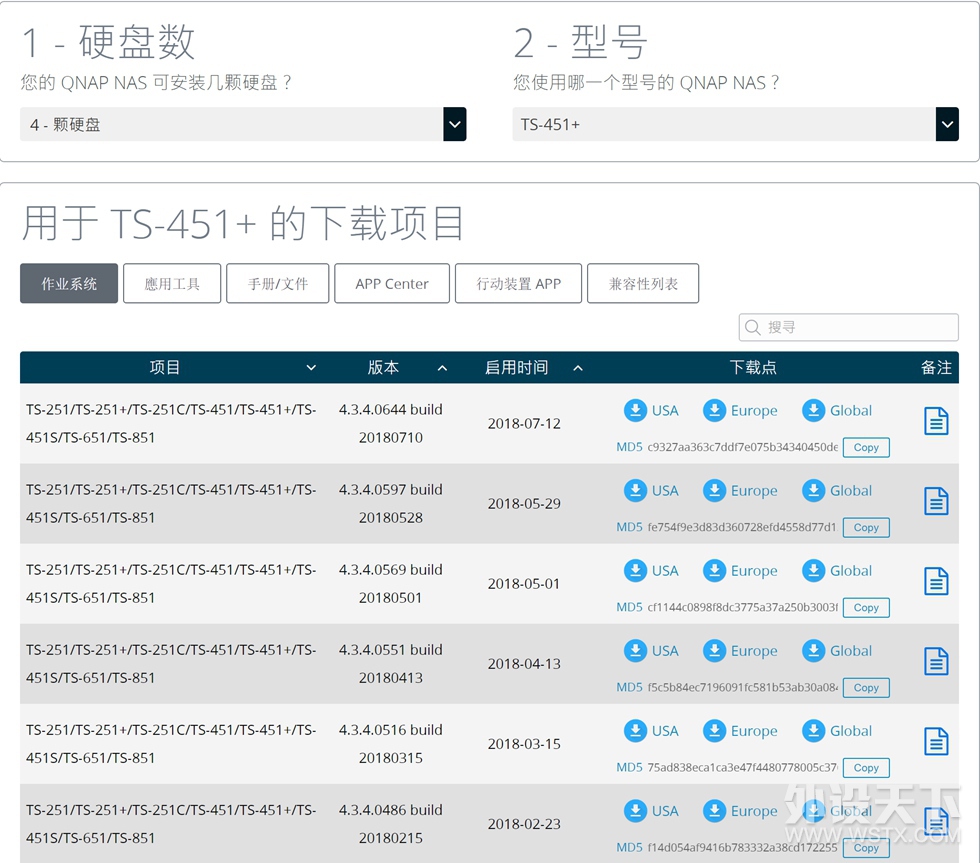Click the 备注 column header
Image resolution: width=980 pixels, height=863 pixels.
(x=936, y=367)
